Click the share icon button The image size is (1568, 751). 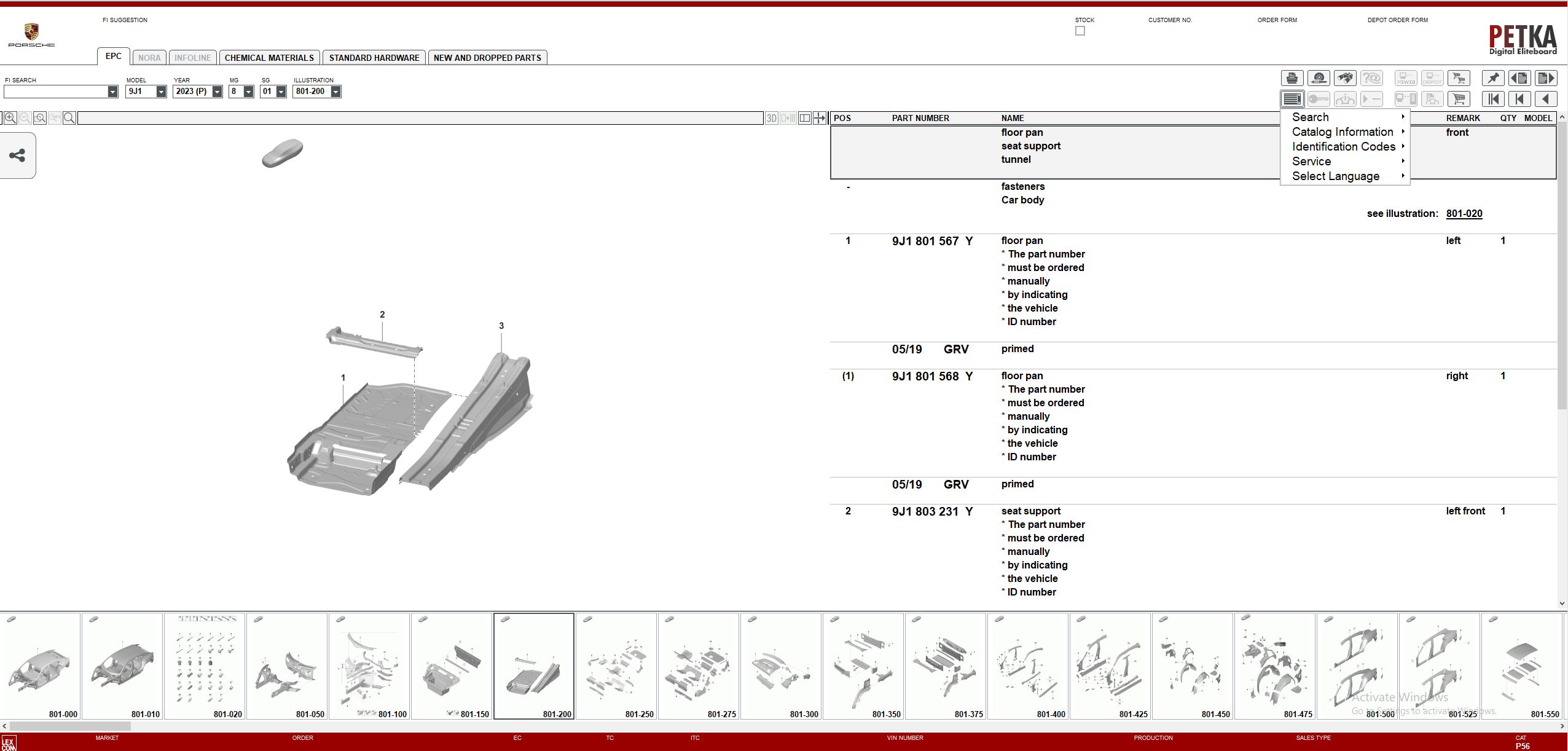coord(17,155)
